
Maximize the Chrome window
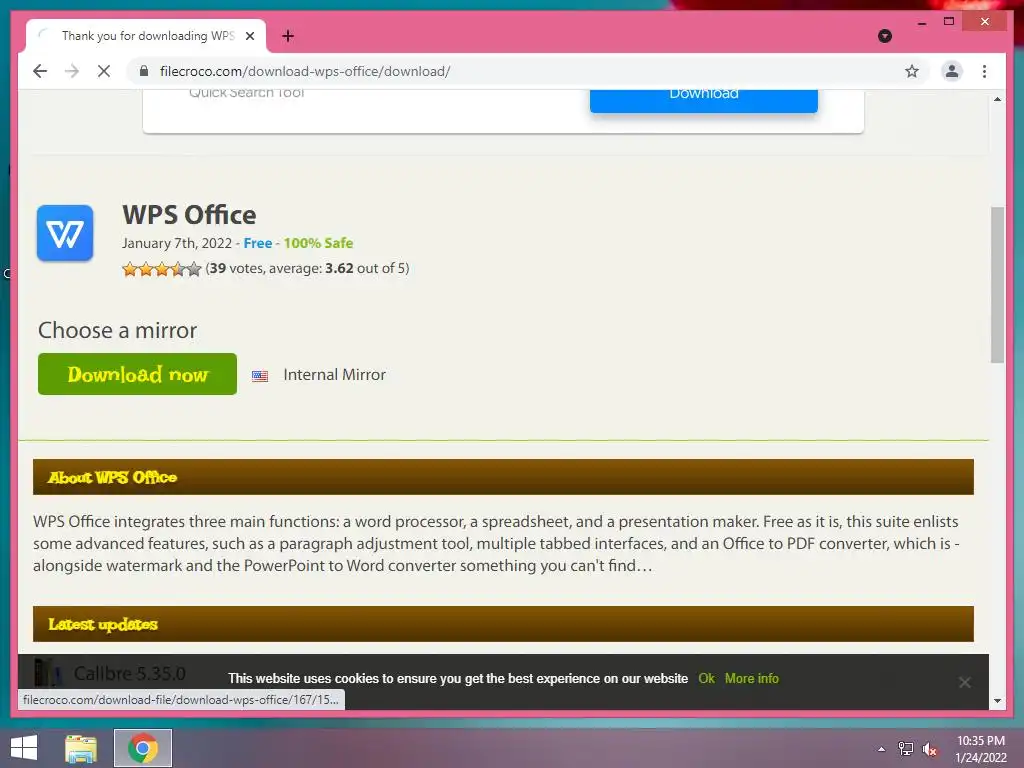click(949, 22)
